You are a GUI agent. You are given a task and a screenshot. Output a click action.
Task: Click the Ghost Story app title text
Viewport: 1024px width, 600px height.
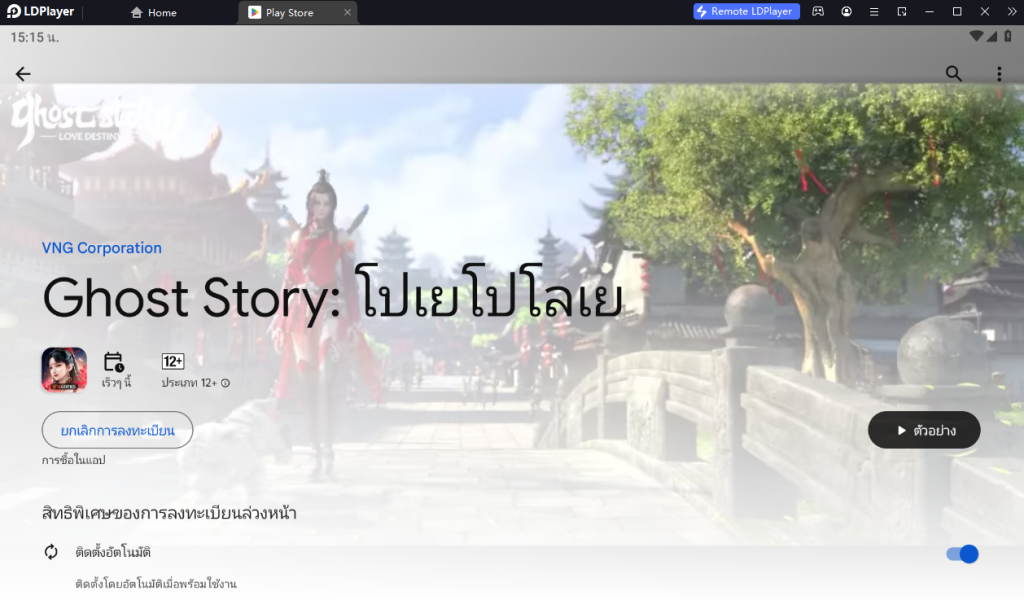(x=332, y=296)
